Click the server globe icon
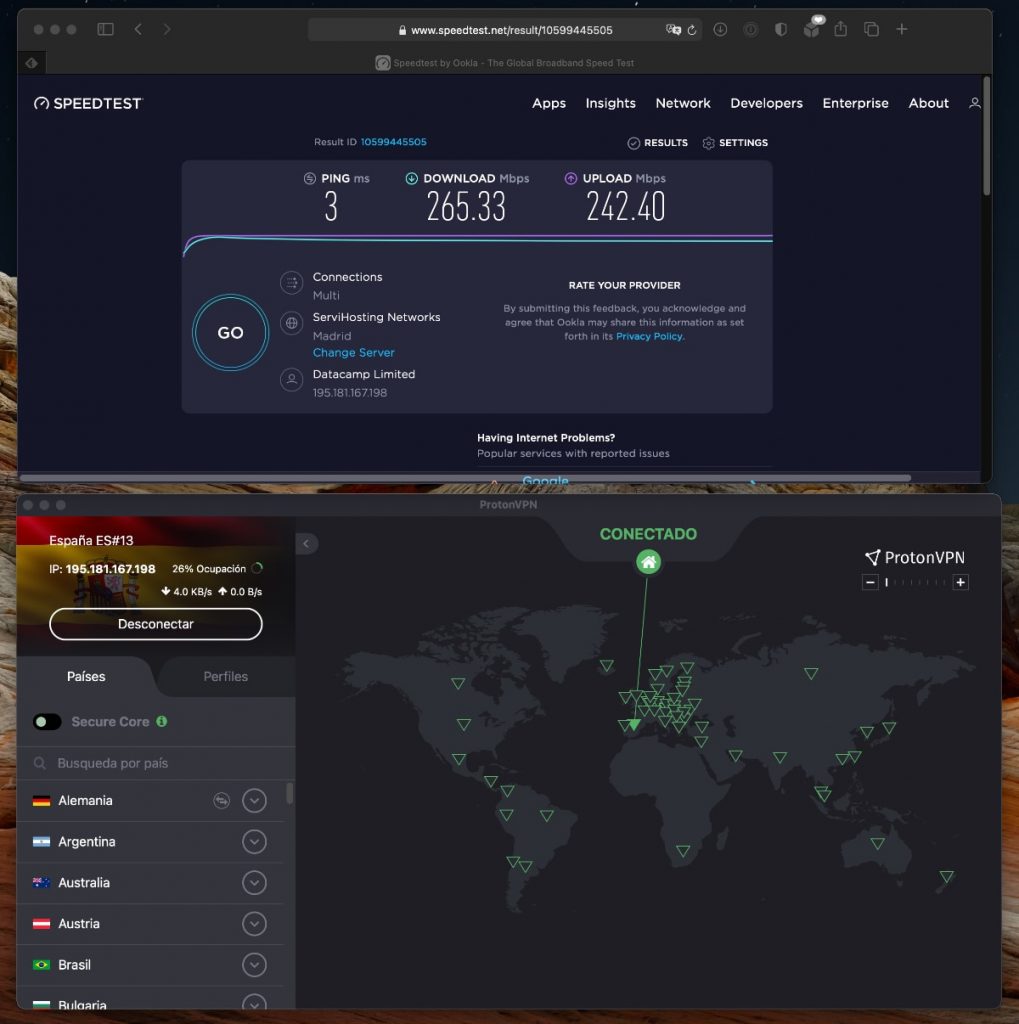1019x1024 pixels. pos(291,323)
